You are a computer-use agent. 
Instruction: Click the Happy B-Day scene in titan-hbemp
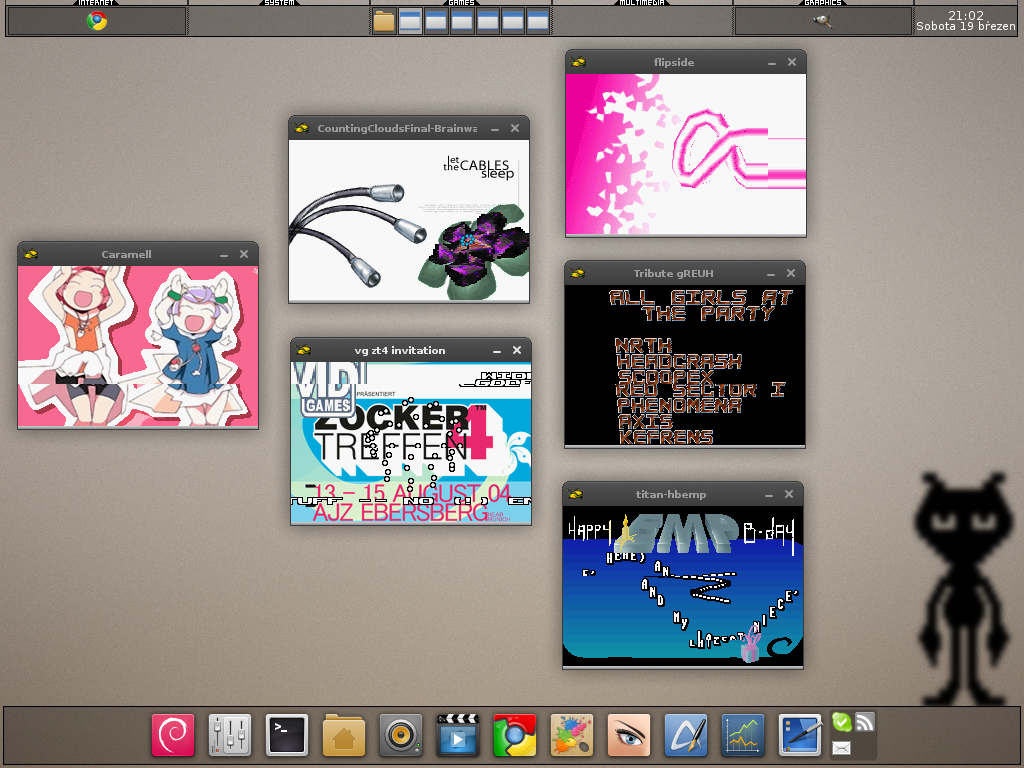click(683, 586)
